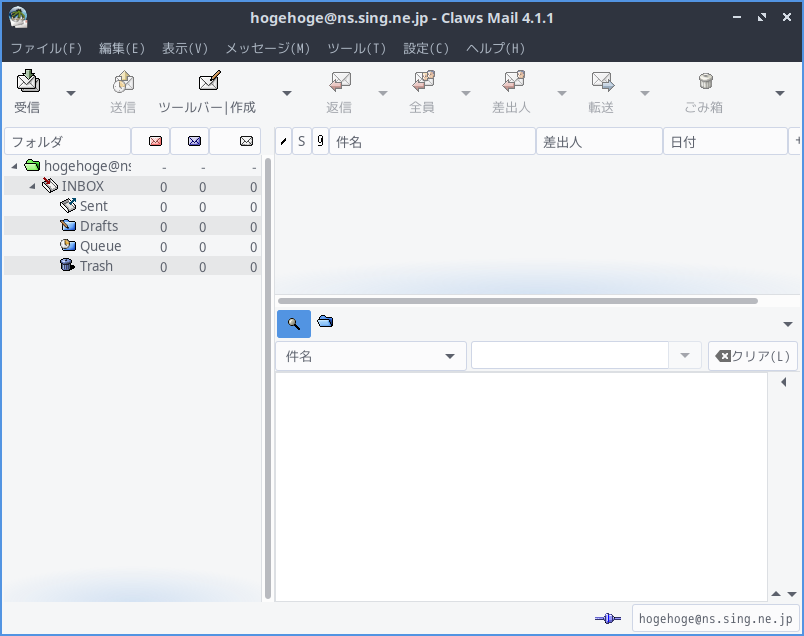Screen dimensions: 804x636
Task: Click the 返信 (reply) toolbar icon
Action: tap(339, 81)
